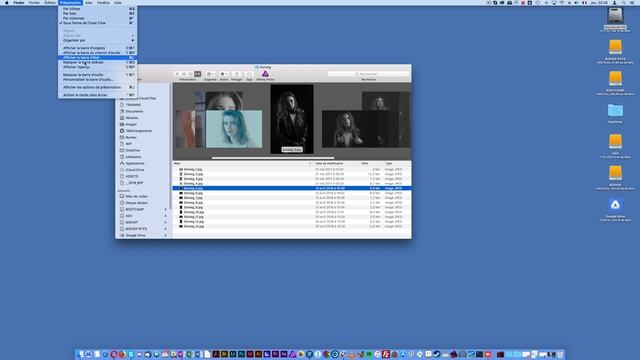Open "Afficher les options de présentation"
640x360 pixels.
pyautogui.click(x=97, y=87)
